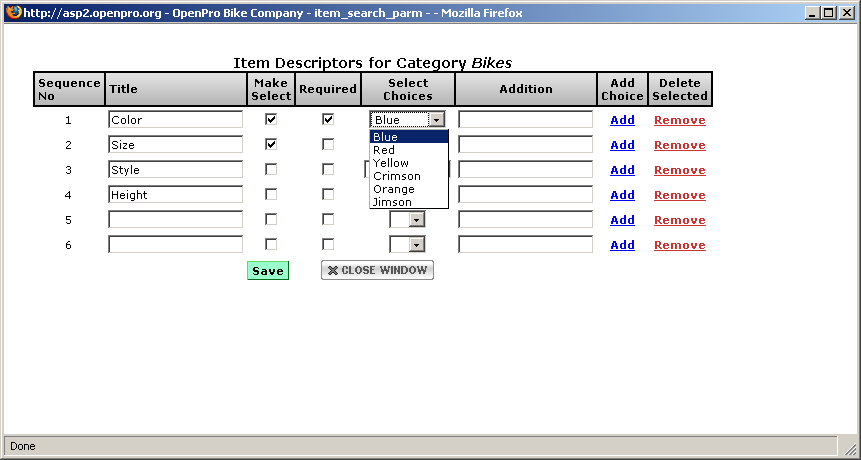Check the Required box for Size
The image size is (861, 460).
[x=328, y=144]
